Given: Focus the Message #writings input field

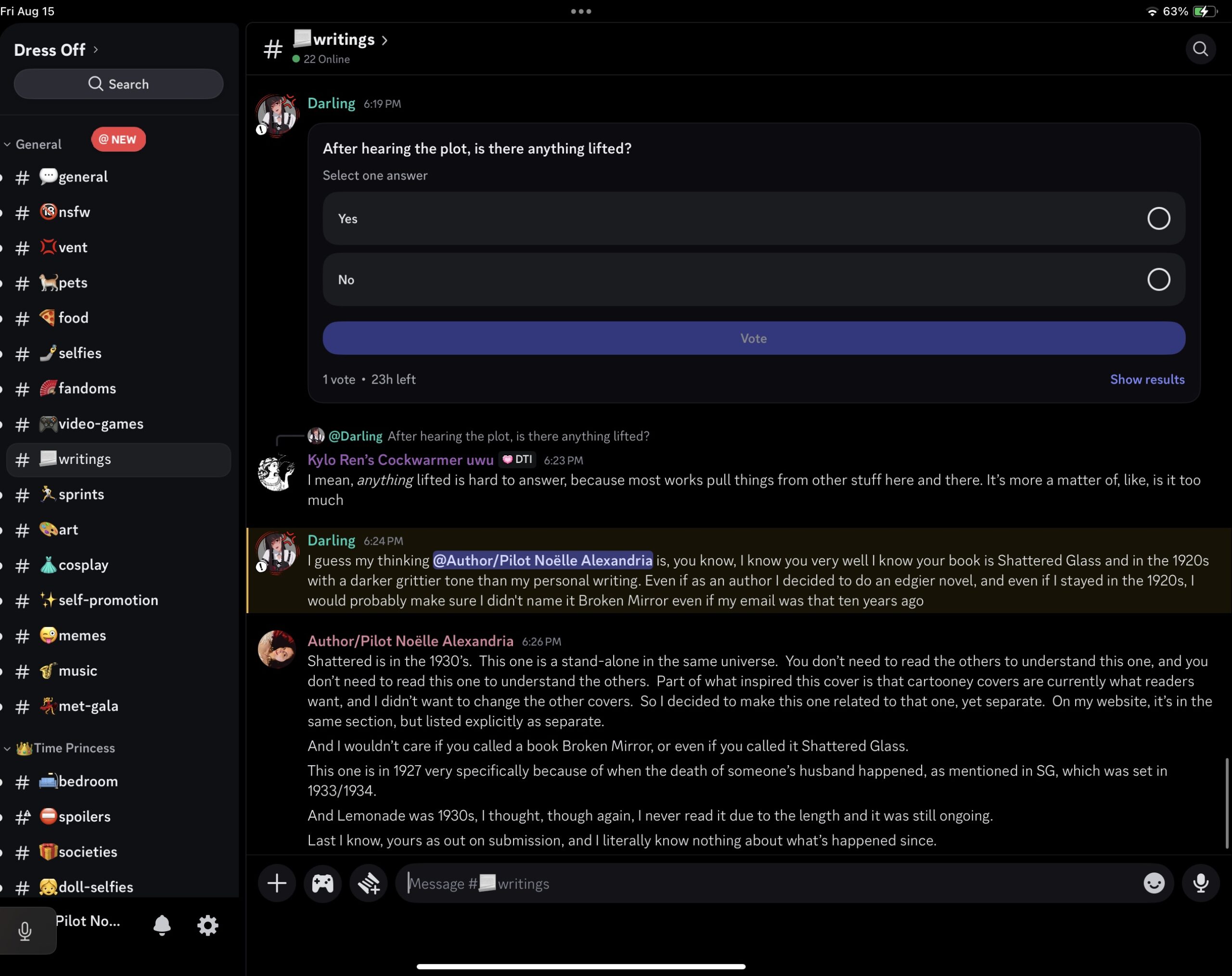Looking at the screenshot, I should coord(766,883).
